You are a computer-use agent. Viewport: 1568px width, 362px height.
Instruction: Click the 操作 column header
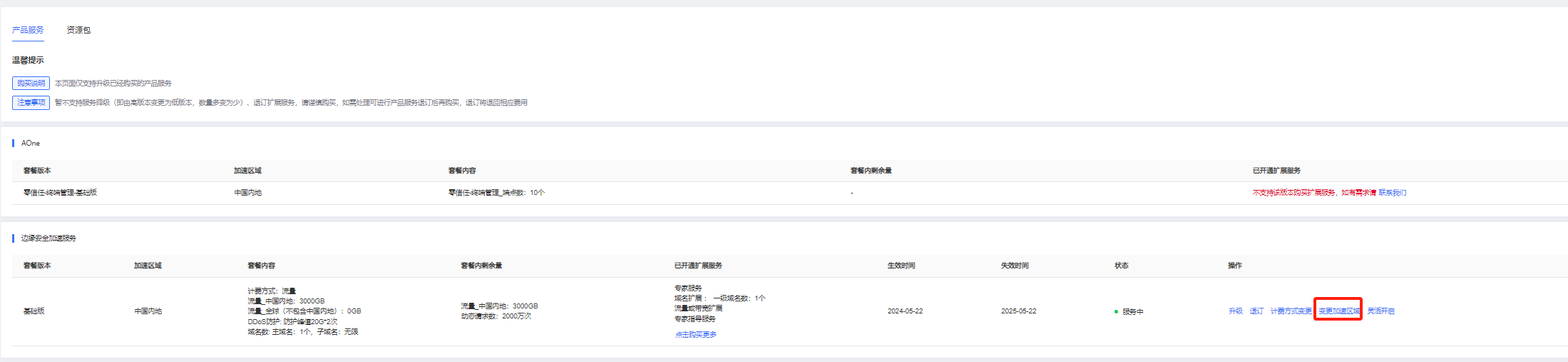click(x=1235, y=266)
